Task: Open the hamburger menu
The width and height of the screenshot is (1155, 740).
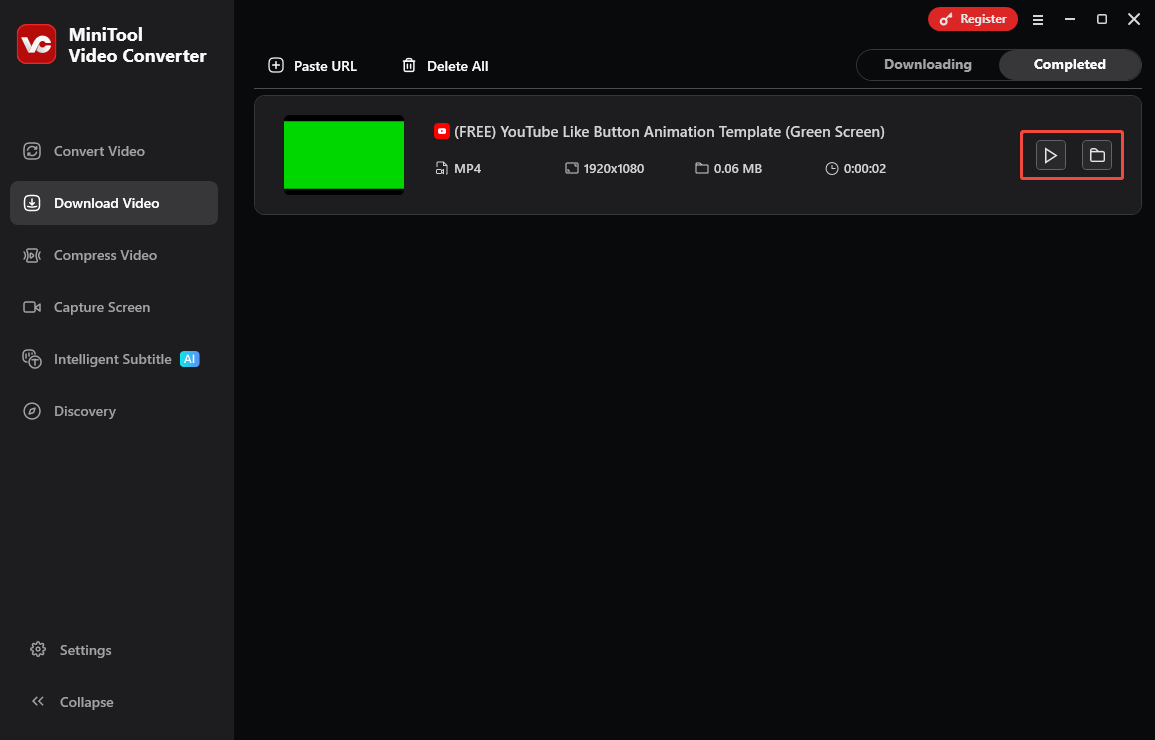Action: [1038, 19]
